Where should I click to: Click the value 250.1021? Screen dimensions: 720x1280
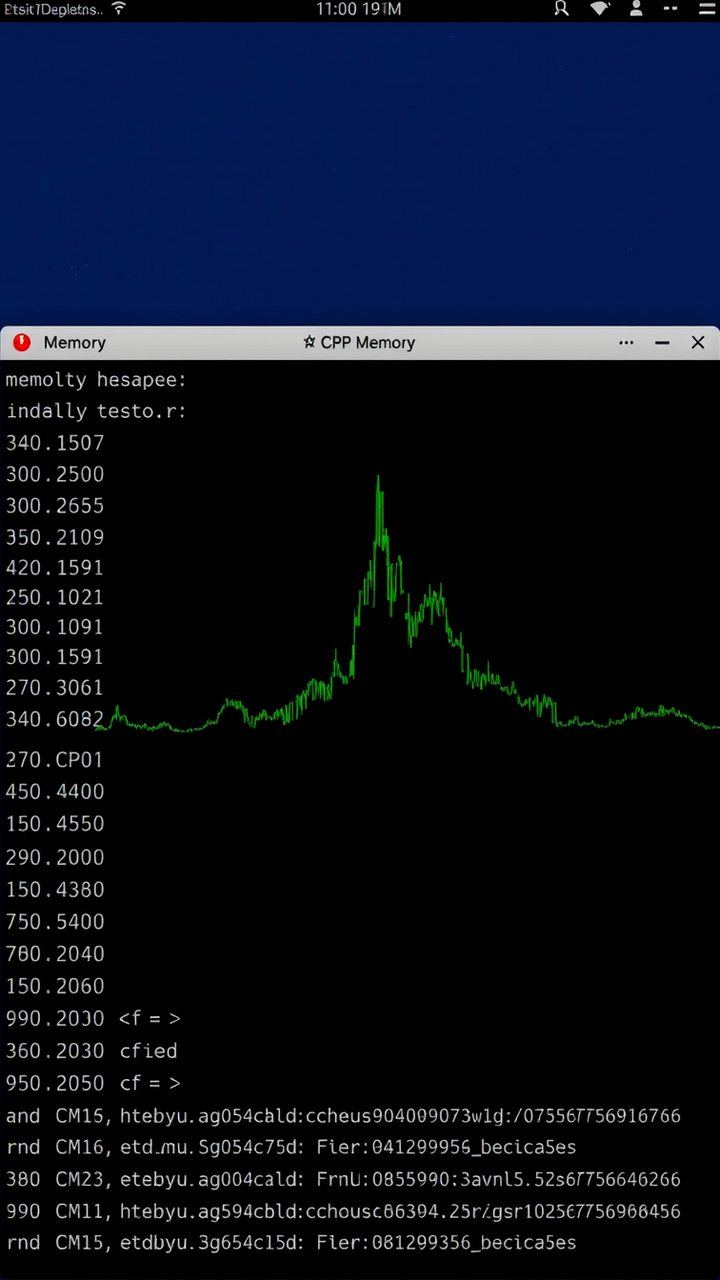[x=55, y=597]
